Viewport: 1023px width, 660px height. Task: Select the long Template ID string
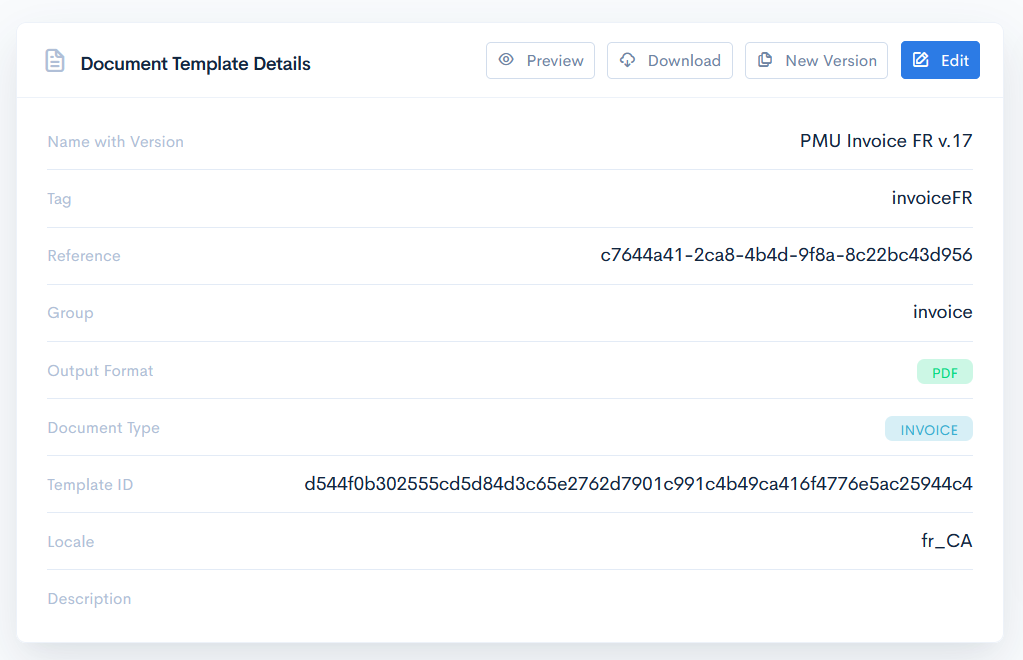(x=640, y=484)
